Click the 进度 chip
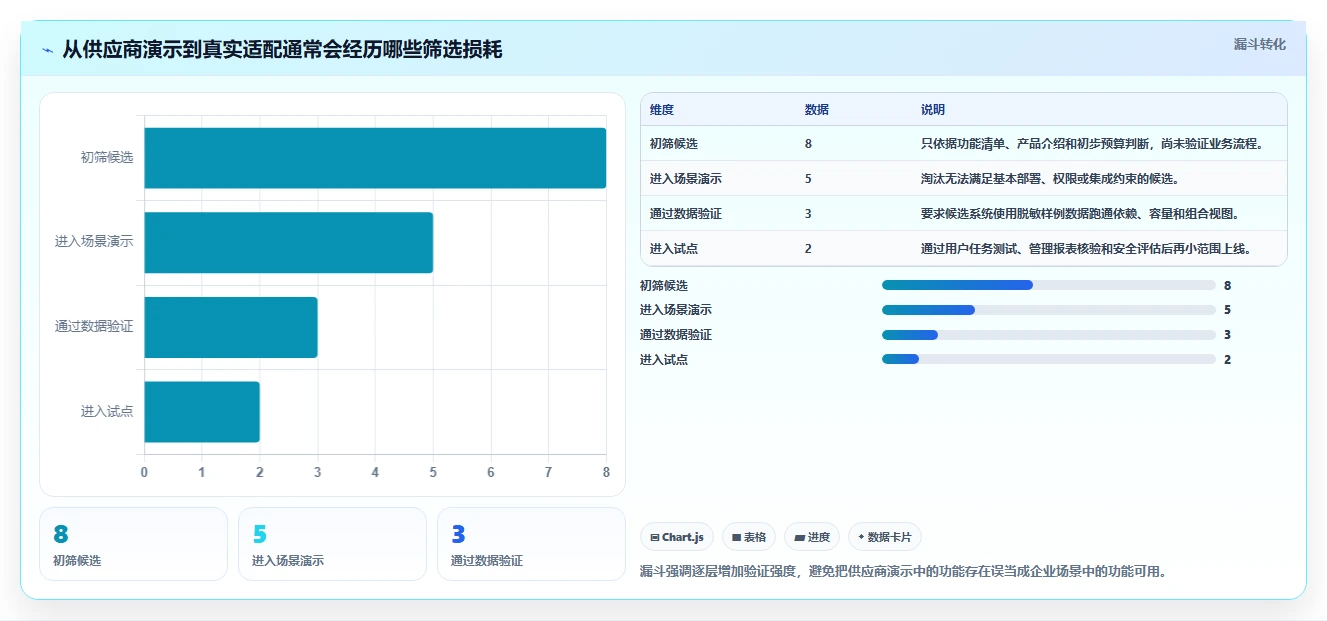The width and height of the screenshot is (1327, 621). click(812, 537)
